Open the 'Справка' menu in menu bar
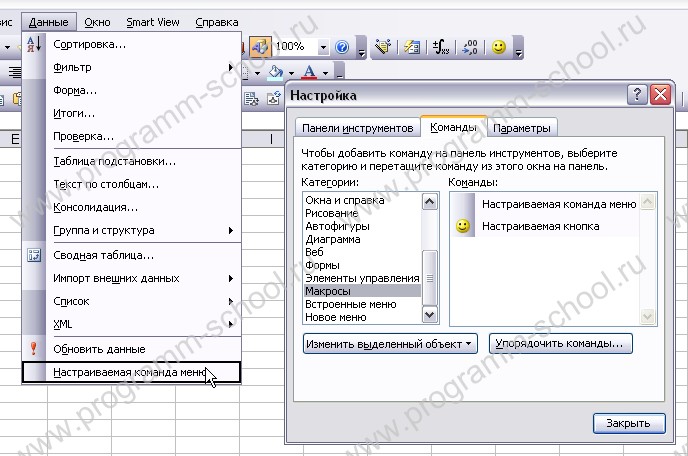 [217, 21]
